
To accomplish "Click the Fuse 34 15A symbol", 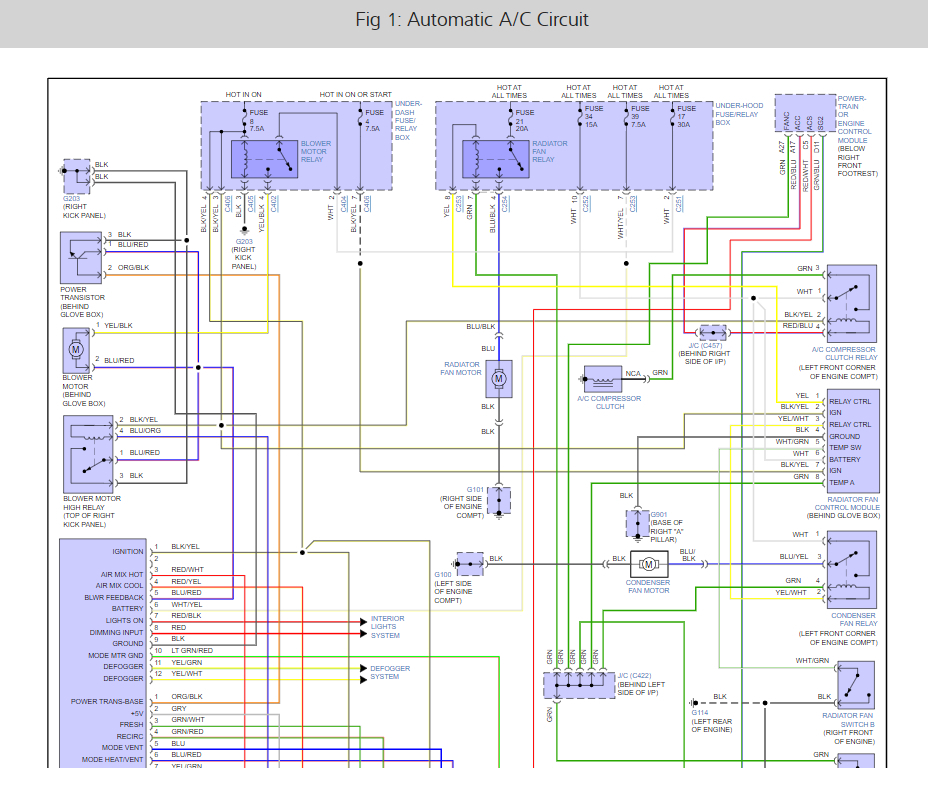I will (581, 117).
